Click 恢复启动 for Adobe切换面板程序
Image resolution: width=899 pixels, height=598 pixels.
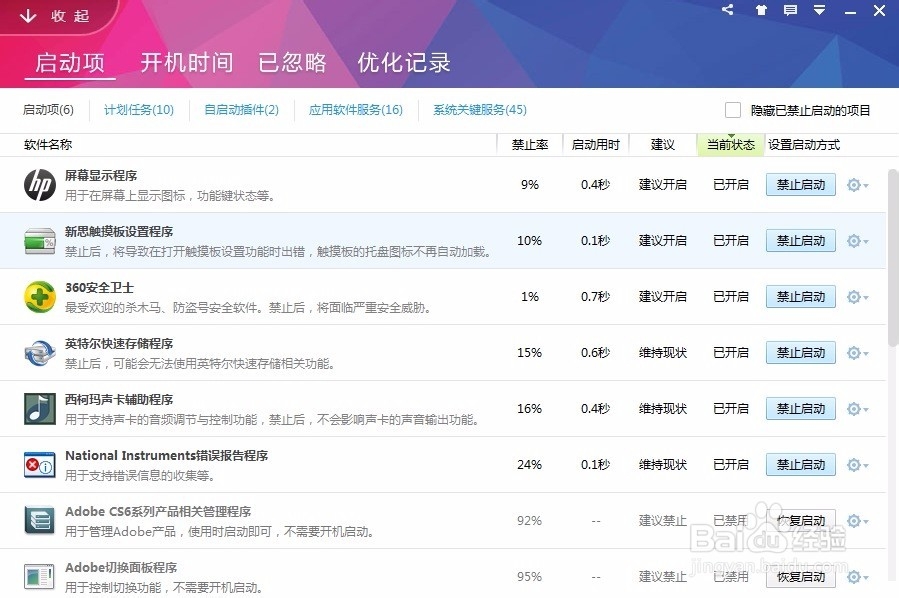click(800, 577)
